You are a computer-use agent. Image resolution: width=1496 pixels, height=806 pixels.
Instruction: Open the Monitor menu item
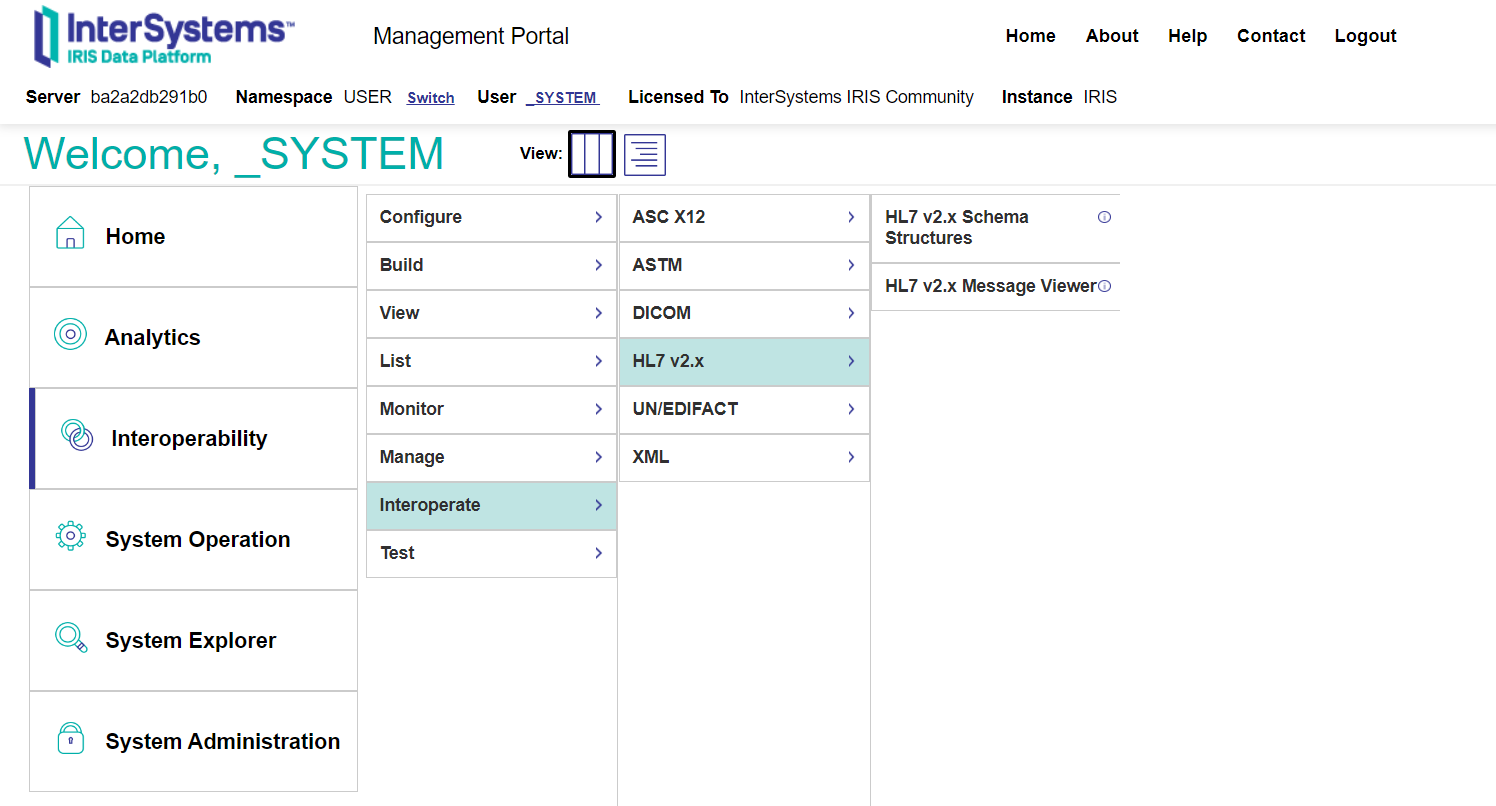click(x=491, y=409)
